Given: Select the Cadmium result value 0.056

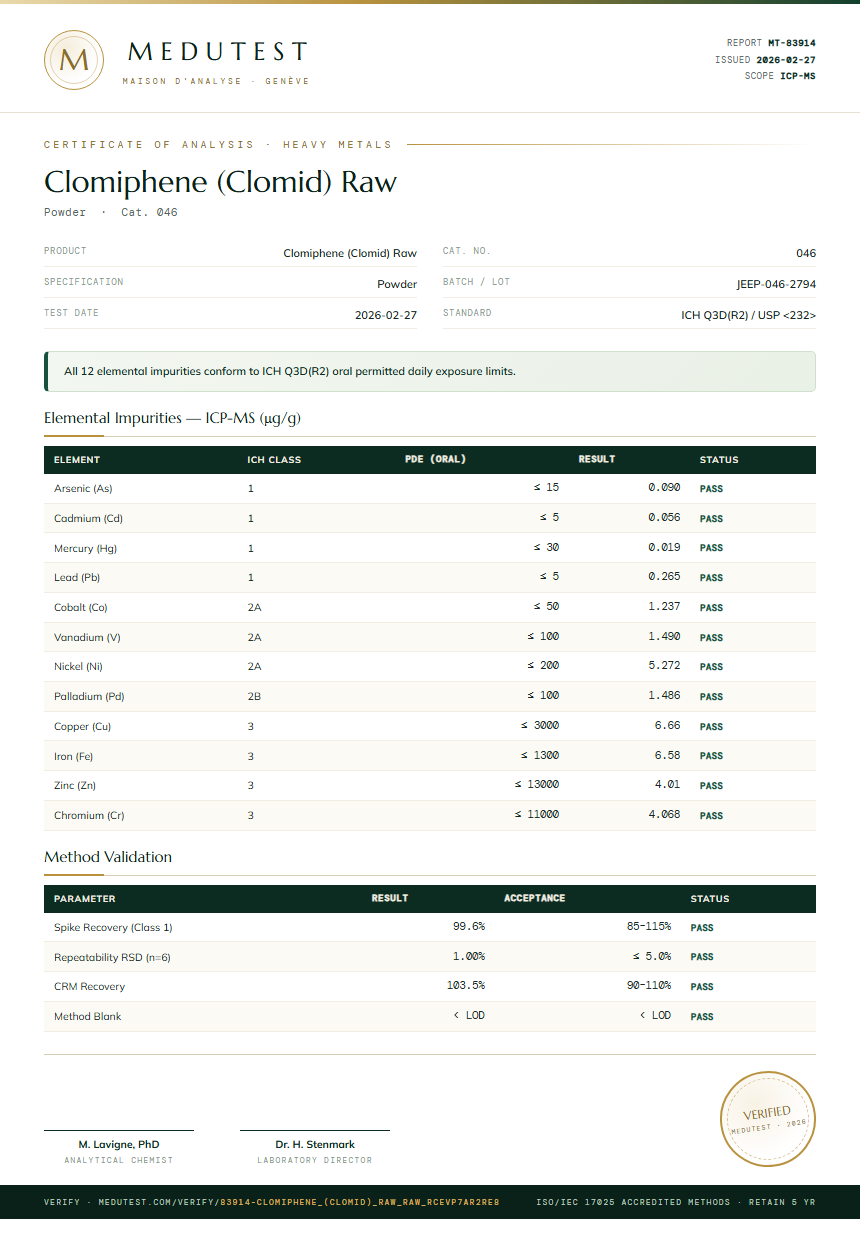Looking at the screenshot, I should [x=664, y=518].
